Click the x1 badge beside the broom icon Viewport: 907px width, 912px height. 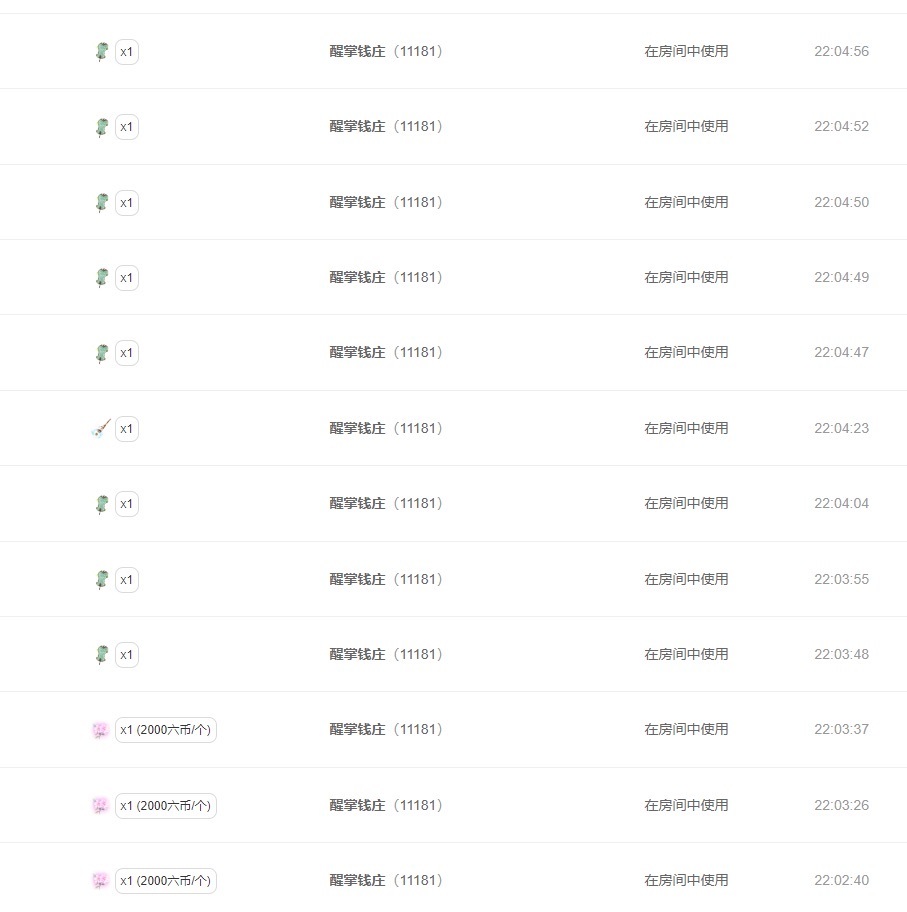(127, 429)
